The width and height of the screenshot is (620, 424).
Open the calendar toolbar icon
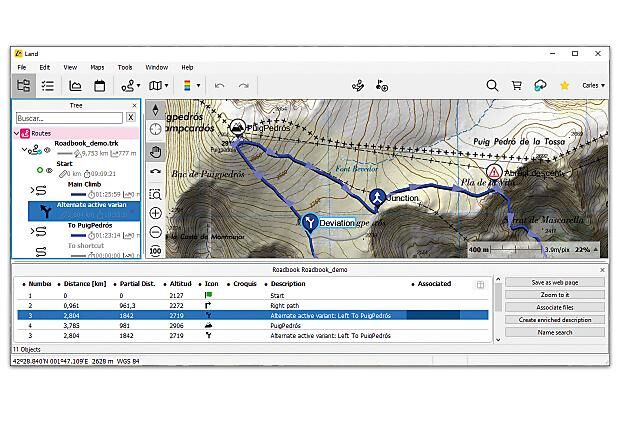tap(100, 86)
